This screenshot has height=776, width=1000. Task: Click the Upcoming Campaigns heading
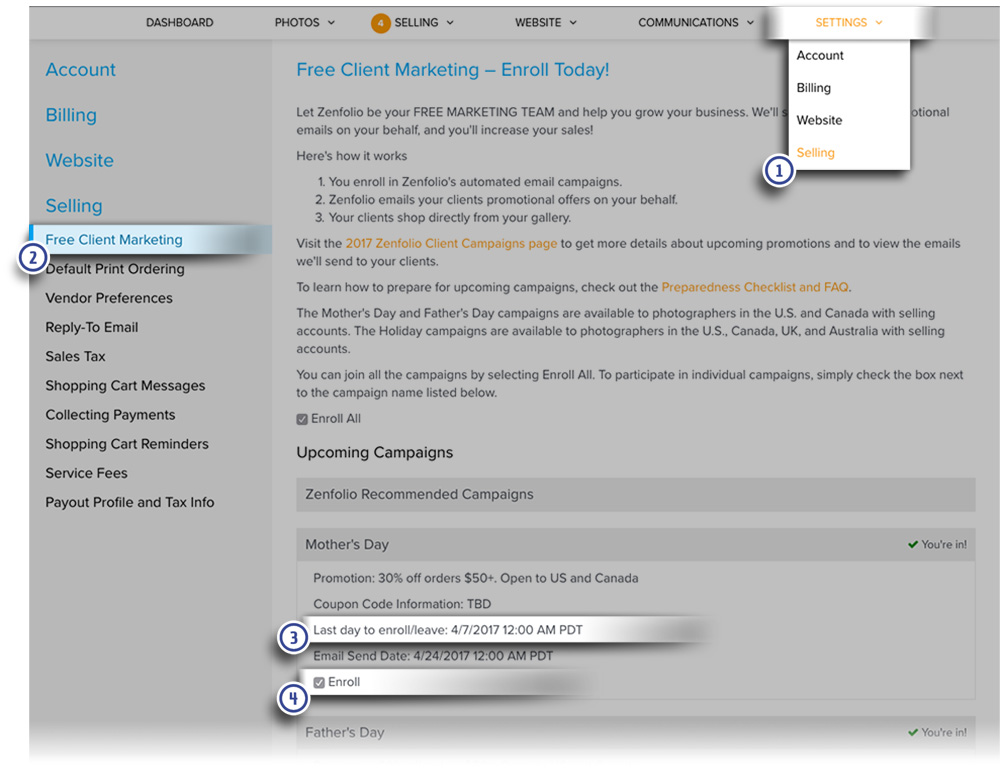point(374,453)
